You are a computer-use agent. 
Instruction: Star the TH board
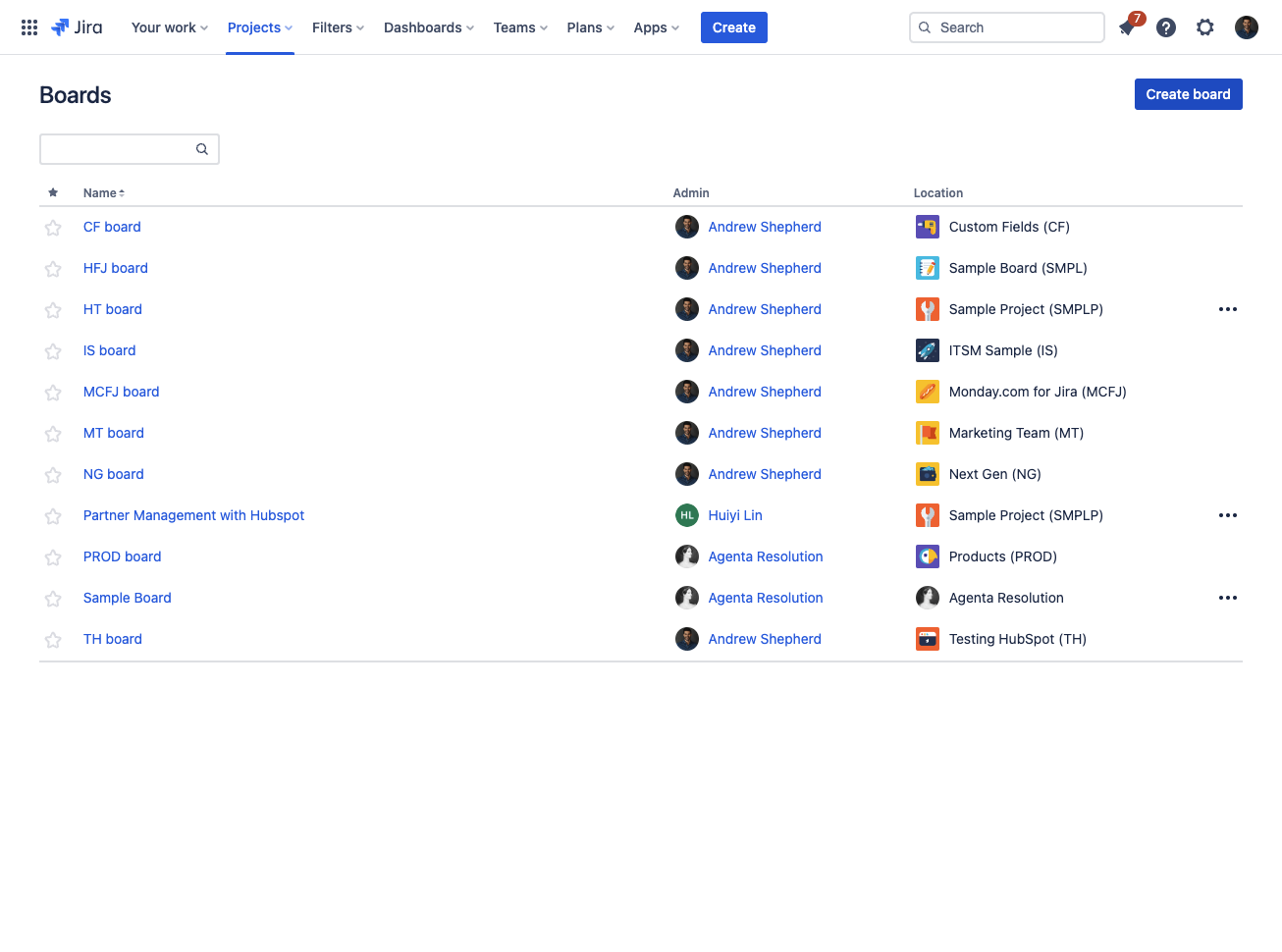tap(53, 640)
